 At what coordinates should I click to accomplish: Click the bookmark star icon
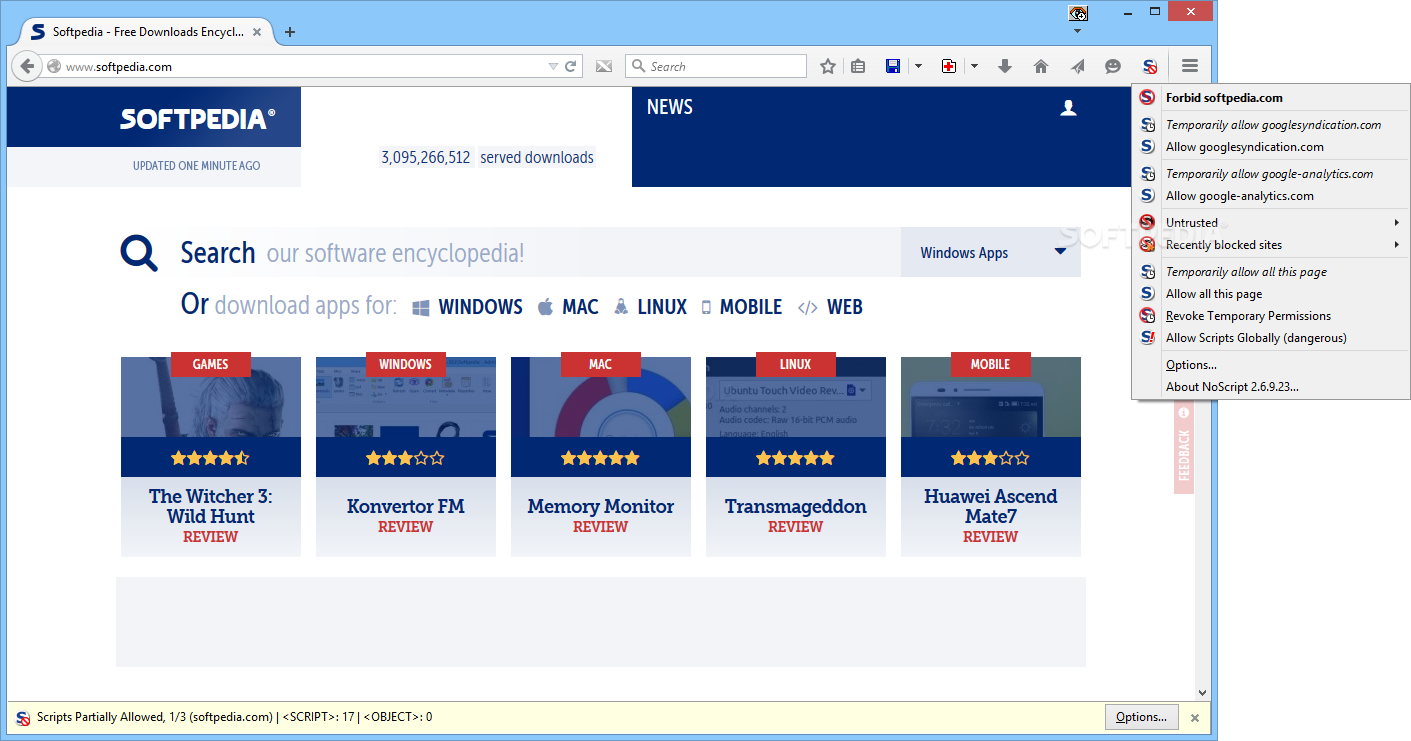828,66
